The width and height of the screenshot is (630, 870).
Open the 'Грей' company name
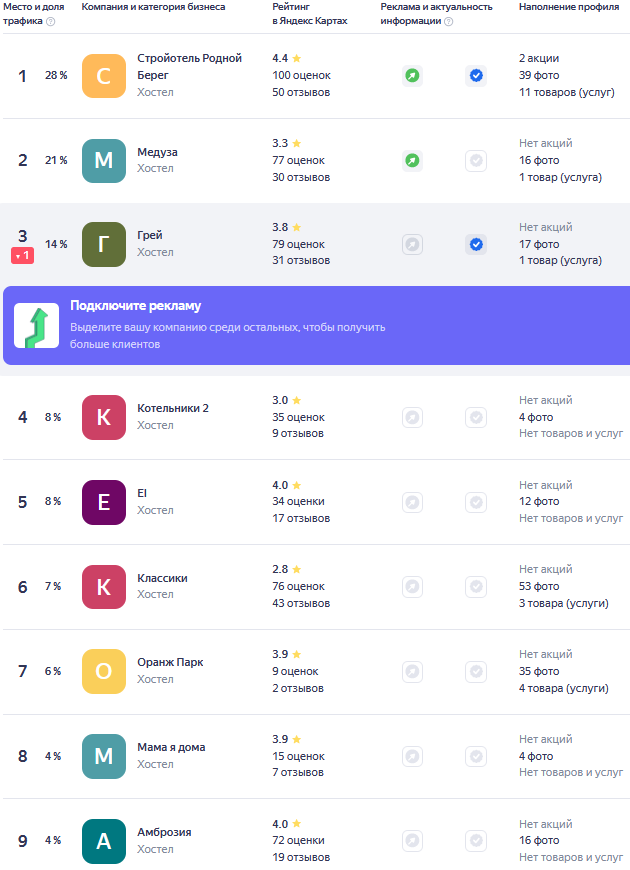click(150, 235)
